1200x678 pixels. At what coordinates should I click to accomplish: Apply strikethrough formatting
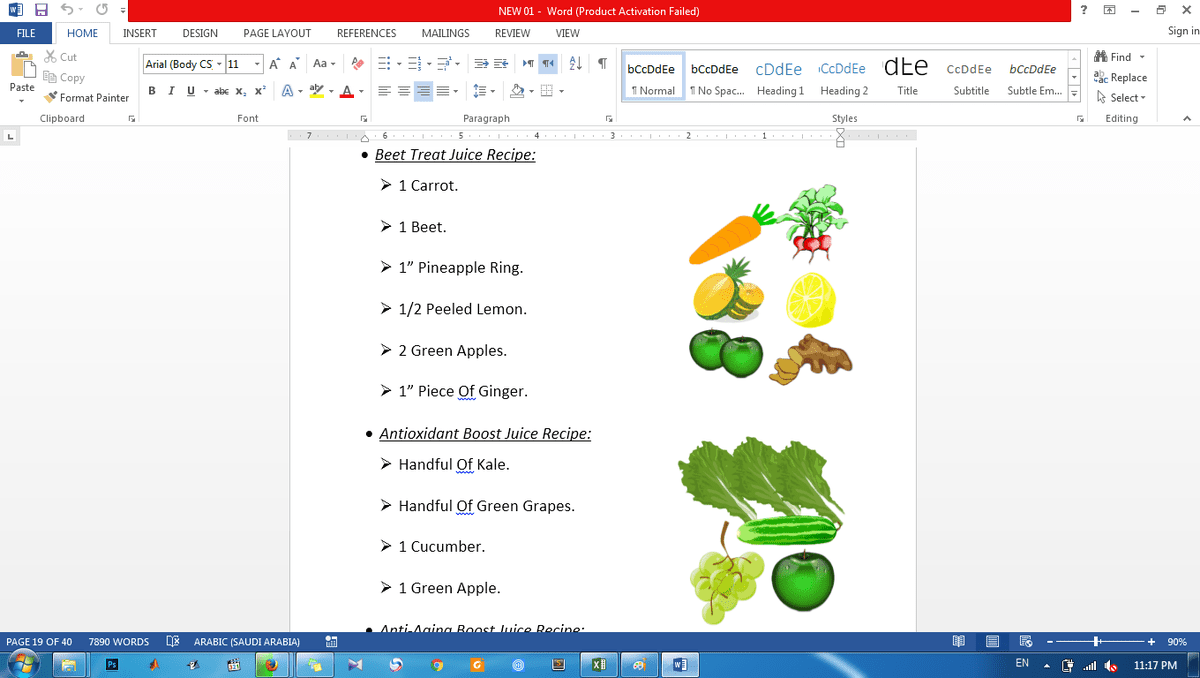coord(221,91)
